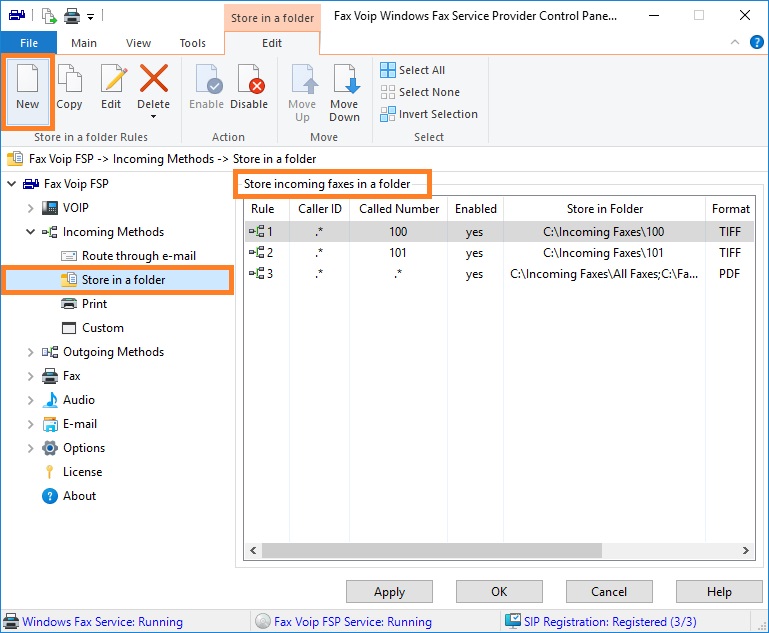Click the Called Number column header
This screenshot has height=633, width=769.
[x=399, y=209]
